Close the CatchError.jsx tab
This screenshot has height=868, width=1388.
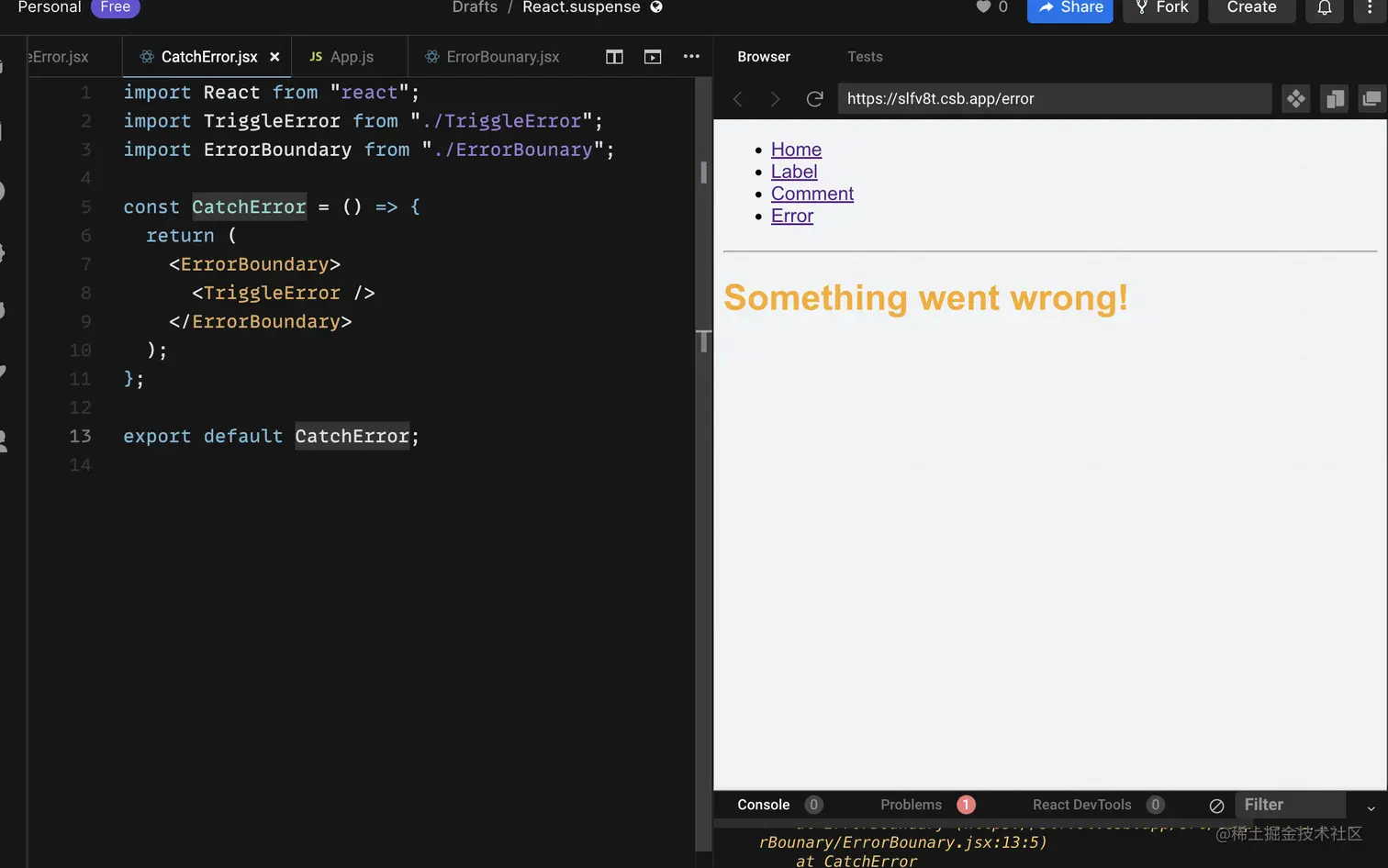(274, 57)
